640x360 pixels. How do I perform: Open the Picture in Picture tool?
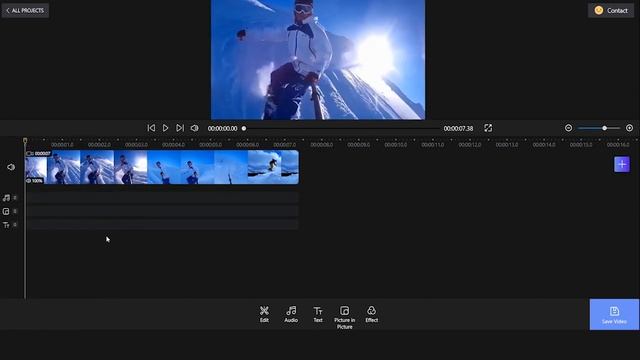(344, 317)
